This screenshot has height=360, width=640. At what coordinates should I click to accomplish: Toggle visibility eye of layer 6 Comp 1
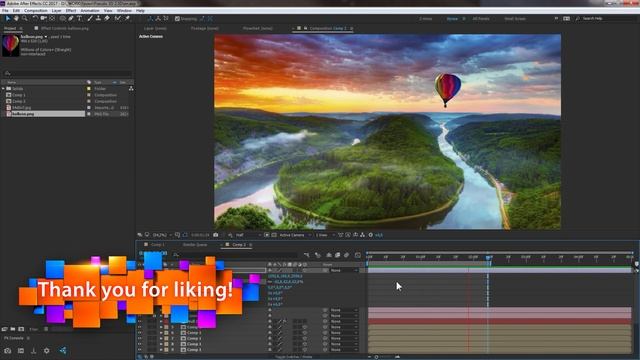click(140, 333)
